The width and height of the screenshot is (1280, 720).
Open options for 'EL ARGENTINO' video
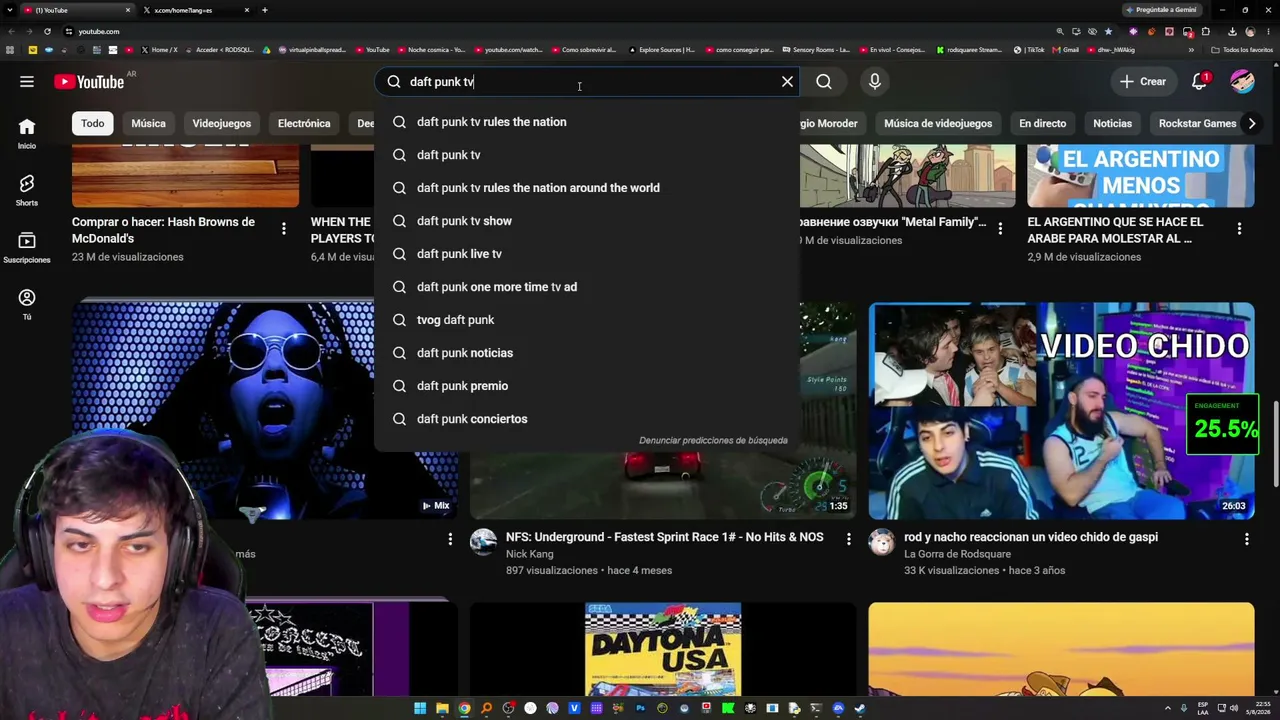(1239, 229)
